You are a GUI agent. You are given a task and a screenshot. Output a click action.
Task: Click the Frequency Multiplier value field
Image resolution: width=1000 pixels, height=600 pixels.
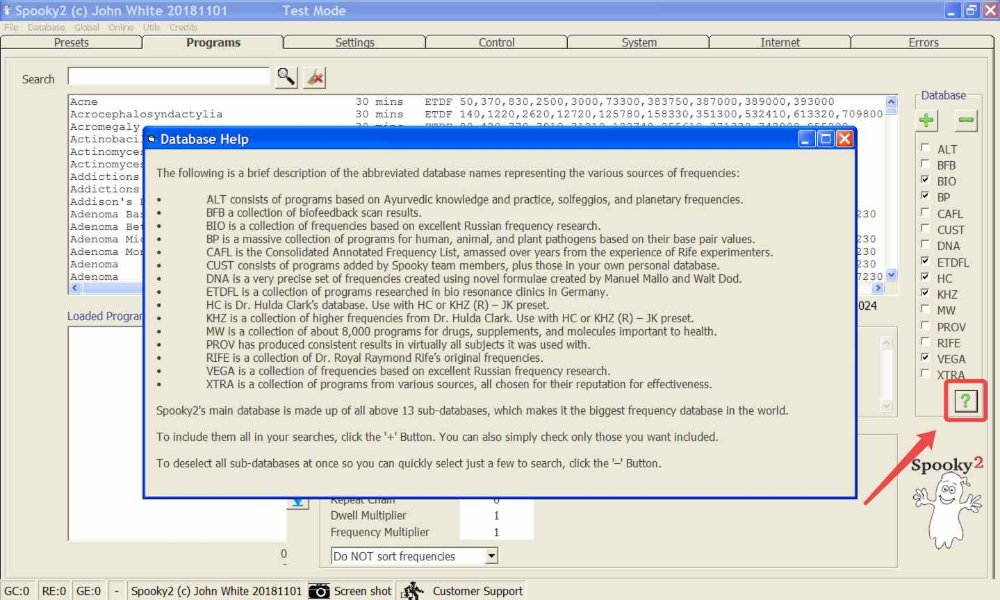pos(496,532)
